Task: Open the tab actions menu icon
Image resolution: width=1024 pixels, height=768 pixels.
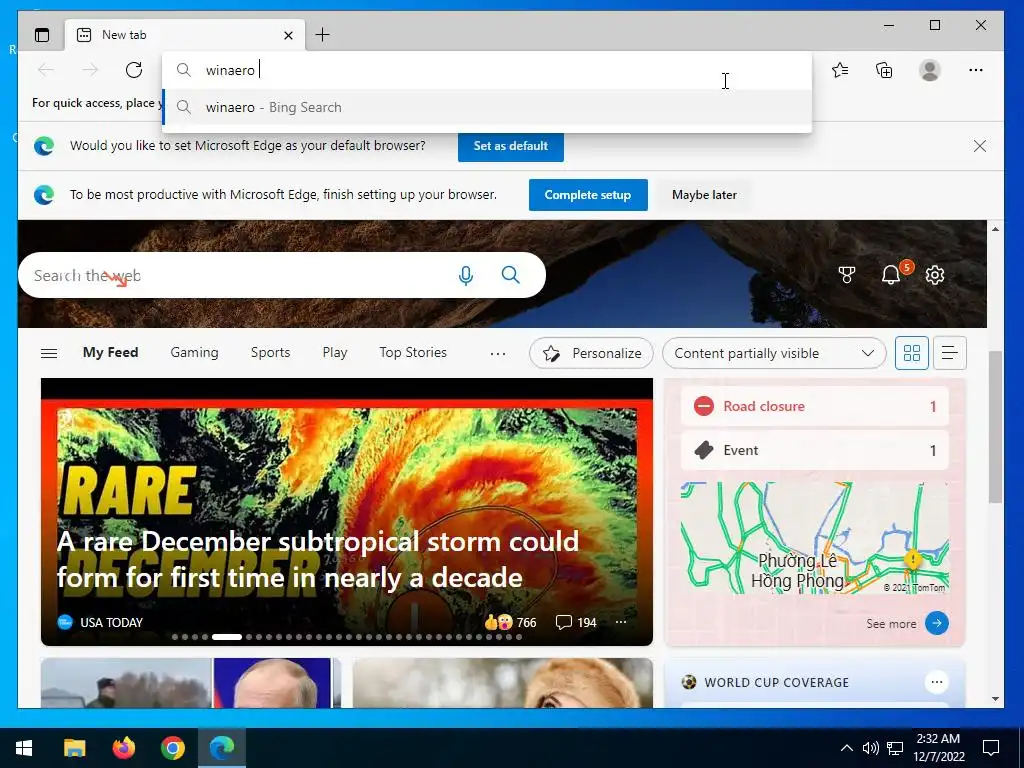Action: click(42, 35)
